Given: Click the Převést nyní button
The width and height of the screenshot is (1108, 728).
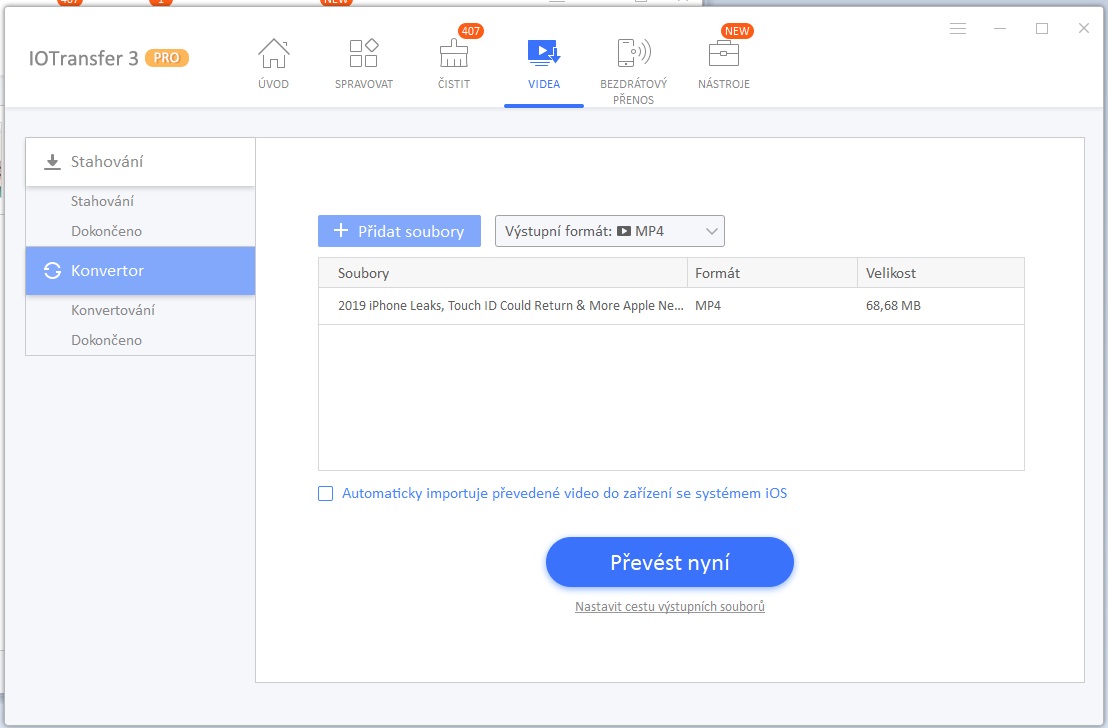Looking at the screenshot, I should [x=669, y=563].
